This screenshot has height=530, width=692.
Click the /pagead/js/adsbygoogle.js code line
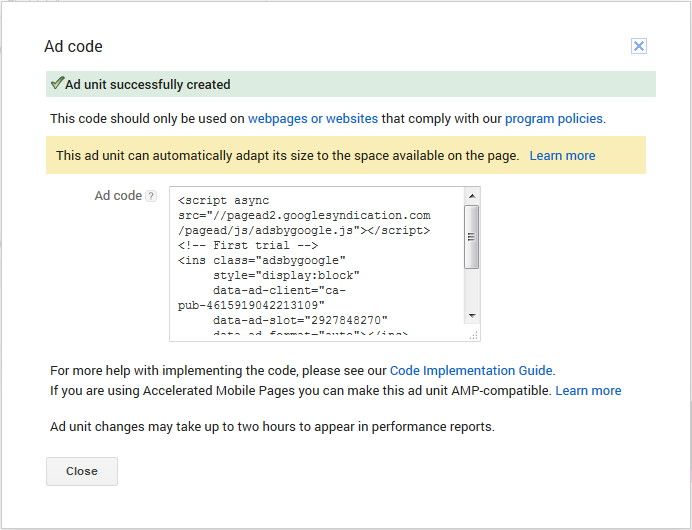pos(304,230)
